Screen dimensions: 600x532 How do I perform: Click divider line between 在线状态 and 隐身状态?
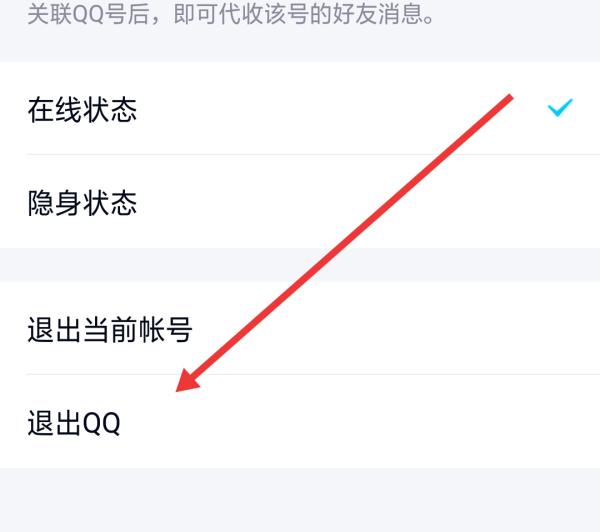pyautogui.click(x=300, y=155)
